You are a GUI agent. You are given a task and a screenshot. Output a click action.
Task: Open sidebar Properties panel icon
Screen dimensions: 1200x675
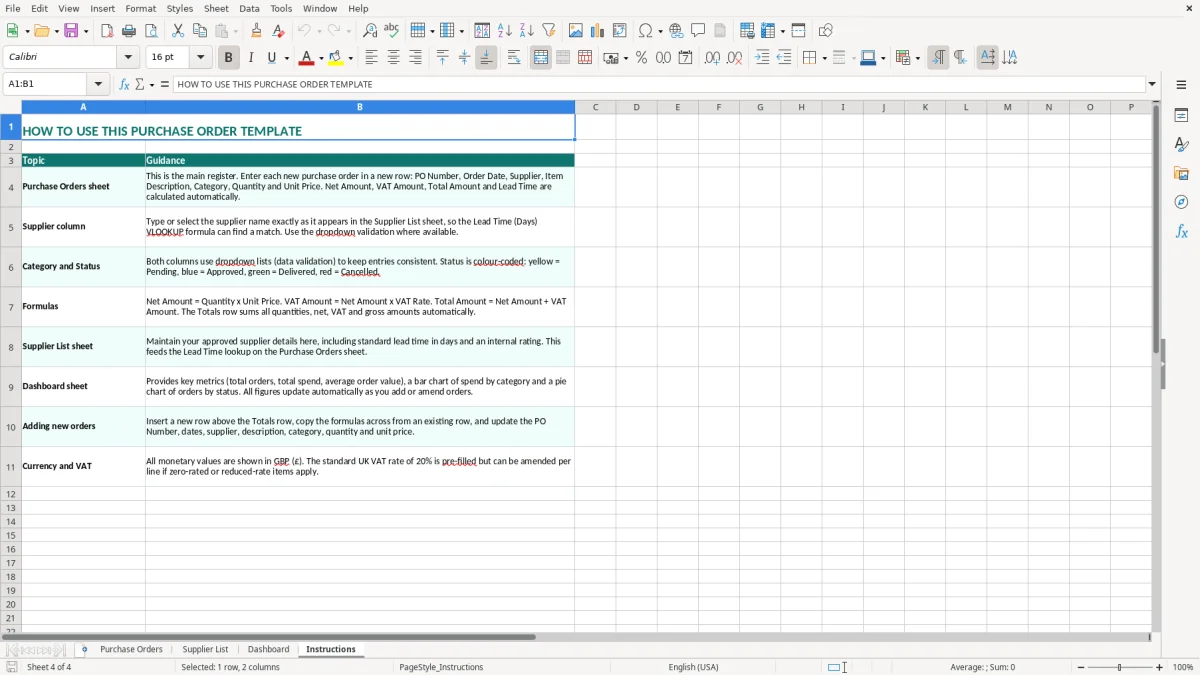1181,116
